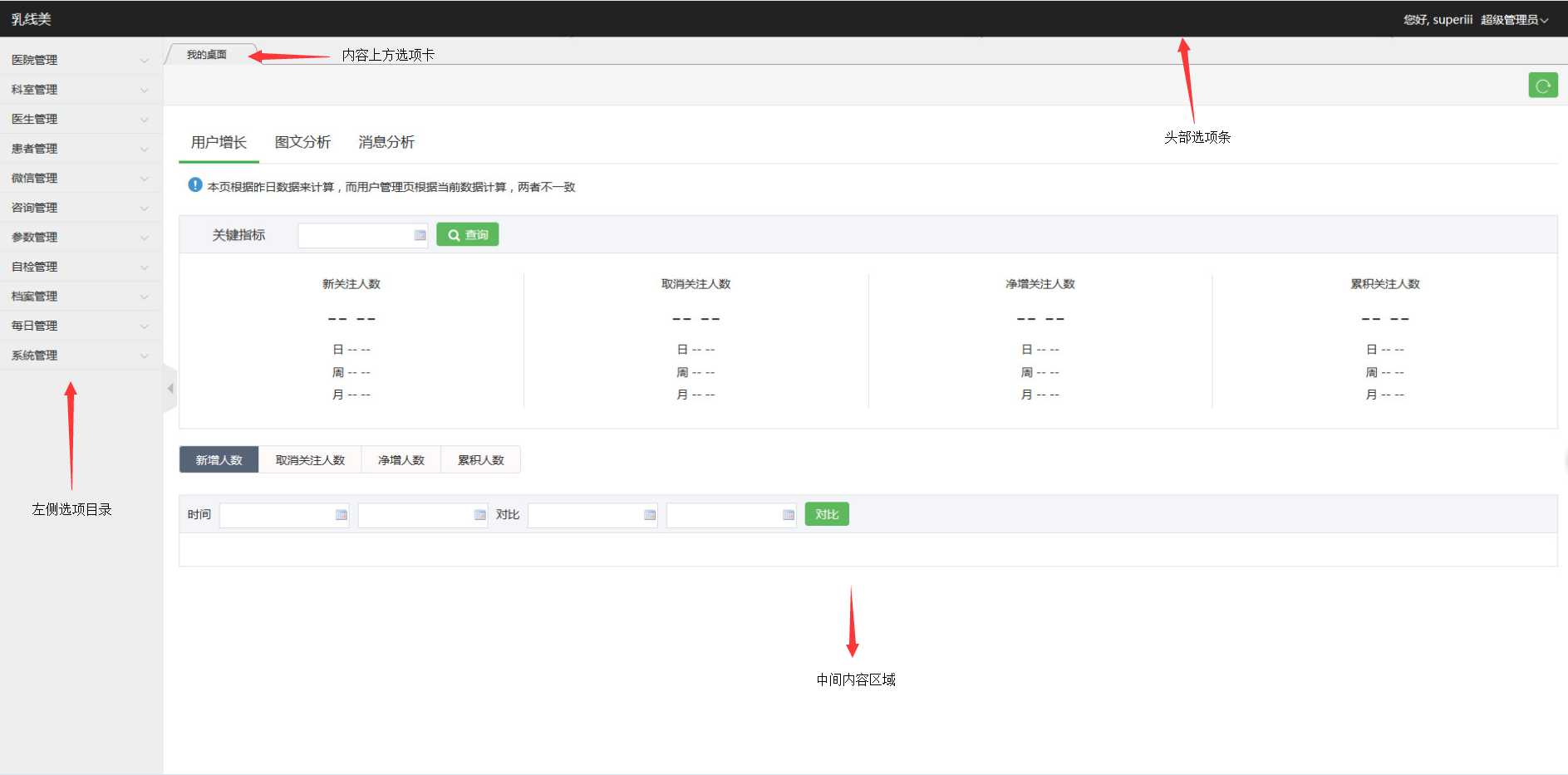Image resolution: width=1568 pixels, height=775 pixels.
Task: Click 净增关注人数 stat heading
Action: [1040, 284]
